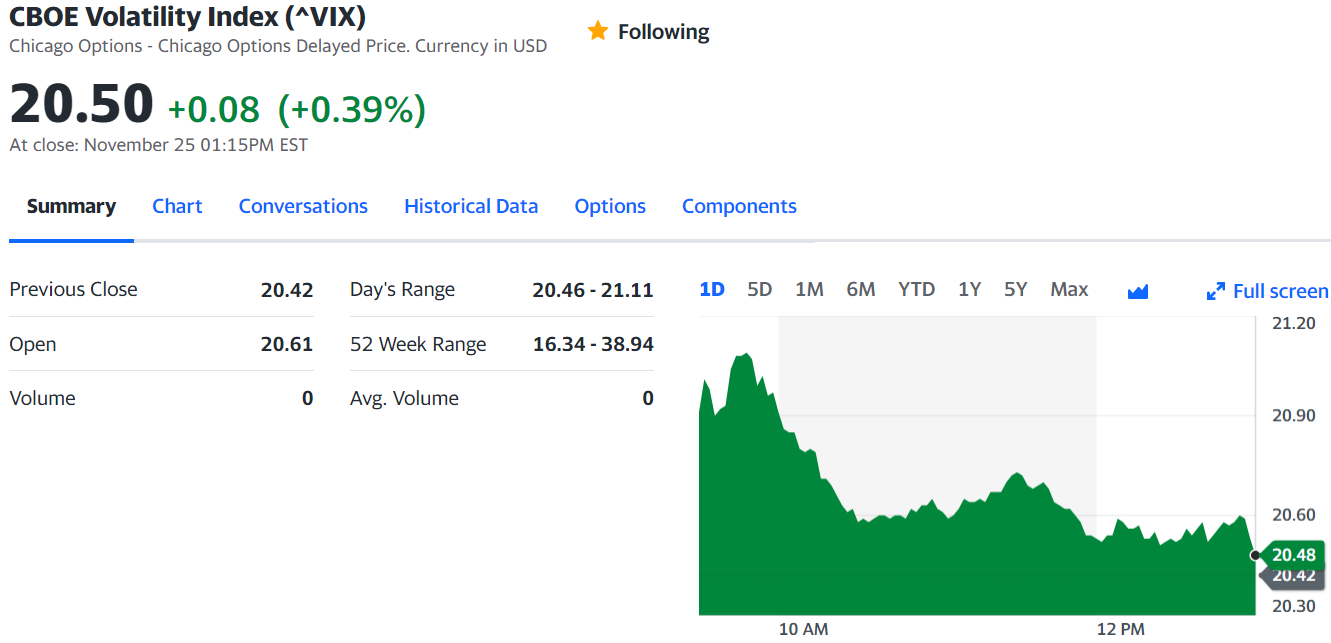Switch chart type with the area chart icon

[1138, 291]
